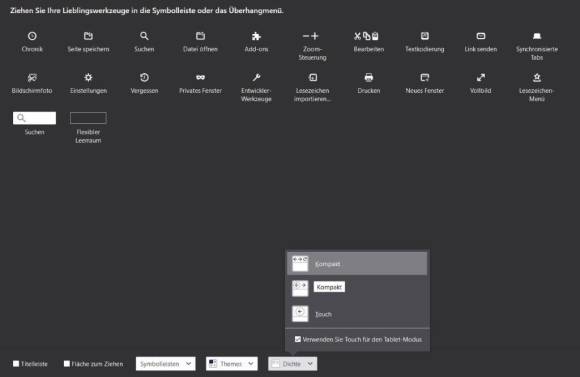This screenshot has width=580, height=377.
Task: Click the Suchen magnifier tool icon
Action: tap(144, 36)
